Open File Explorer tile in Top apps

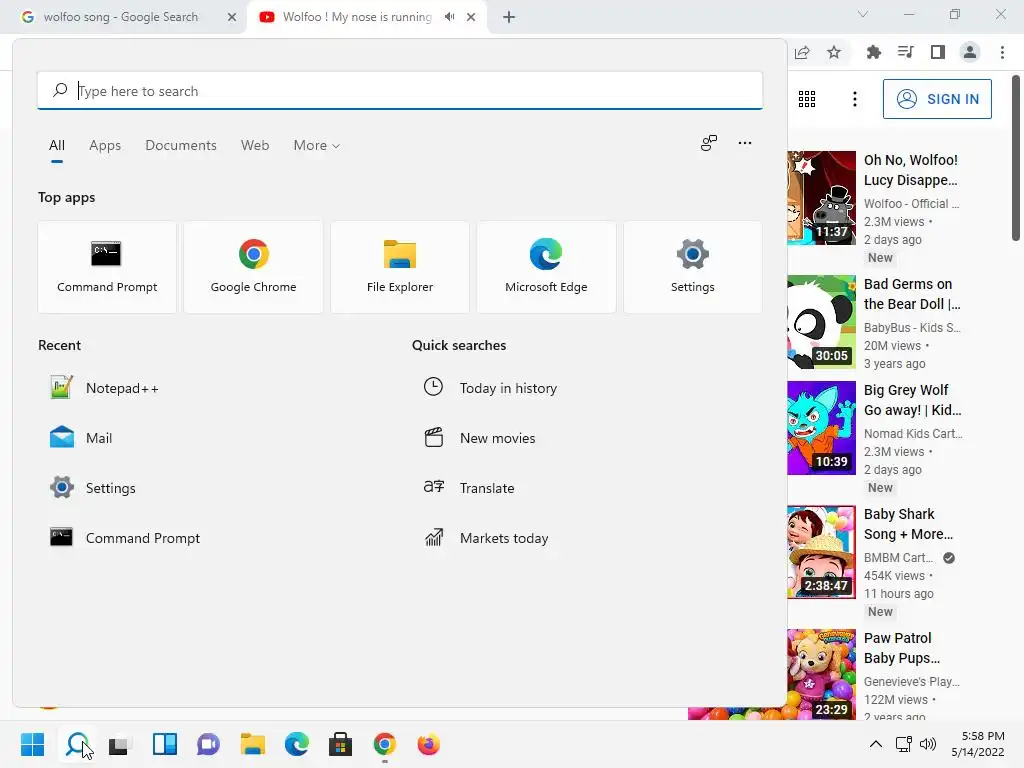coord(400,267)
